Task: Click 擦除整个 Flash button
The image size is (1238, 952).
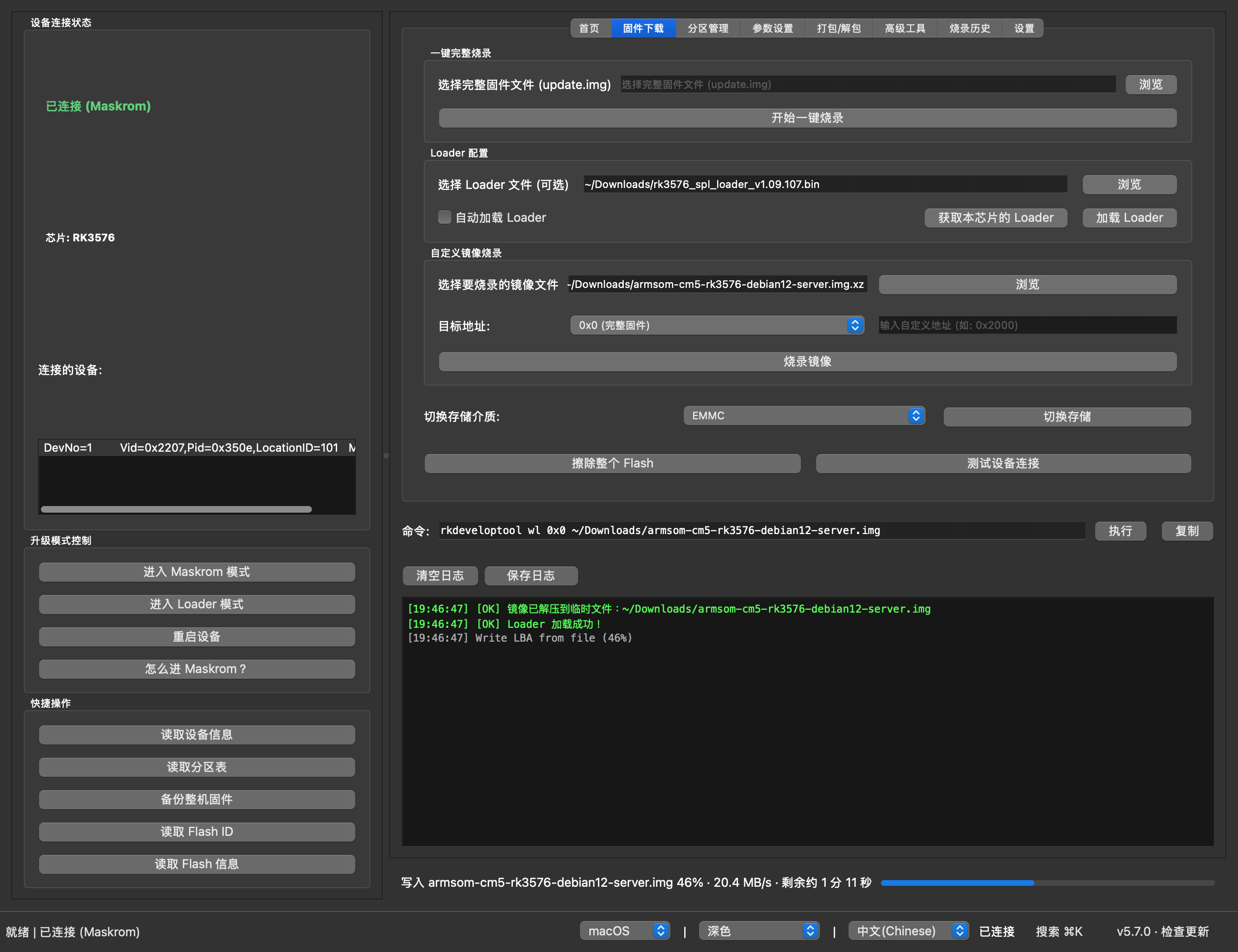Action: 612,463
